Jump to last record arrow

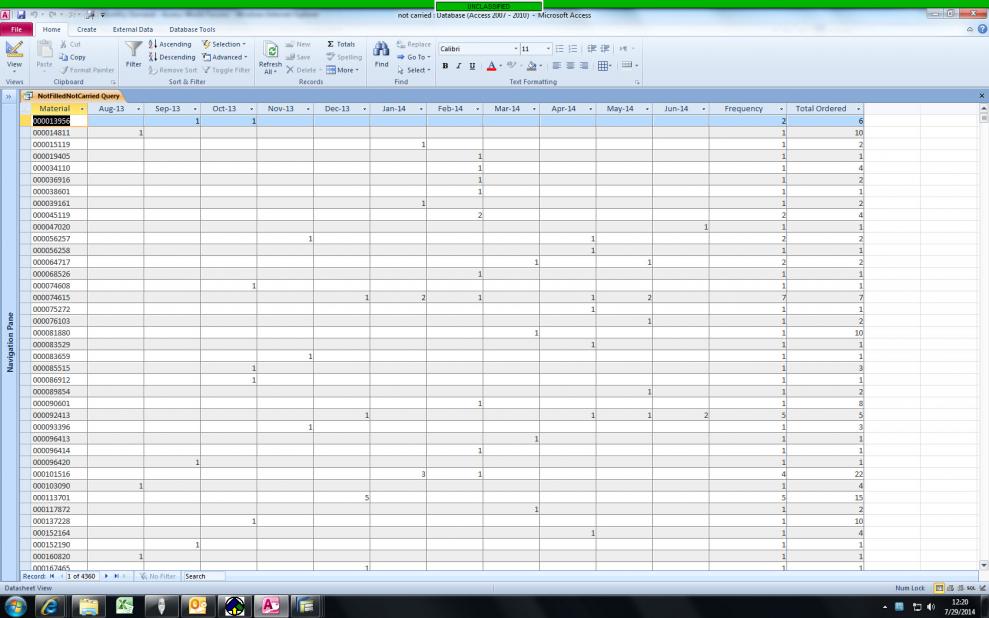[116, 576]
